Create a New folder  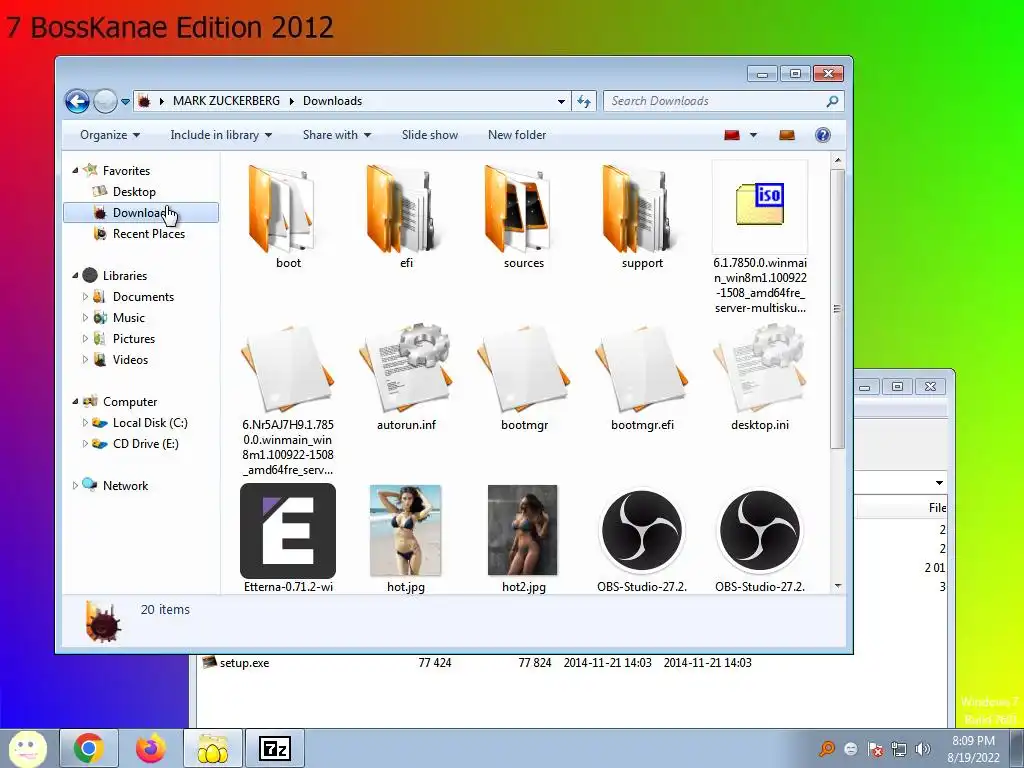[x=517, y=135]
